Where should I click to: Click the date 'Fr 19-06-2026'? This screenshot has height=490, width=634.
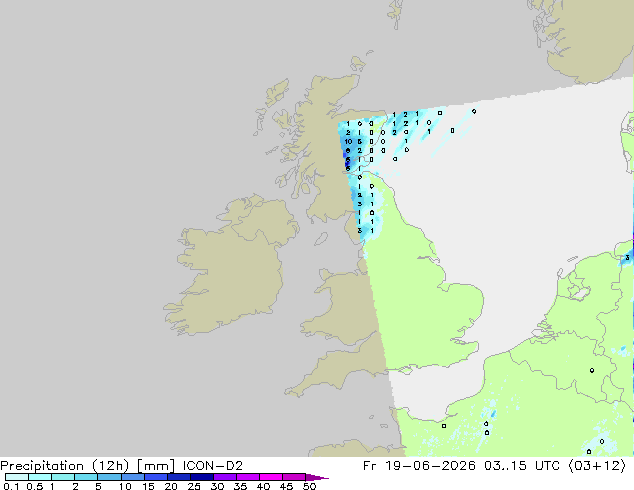[419, 466]
